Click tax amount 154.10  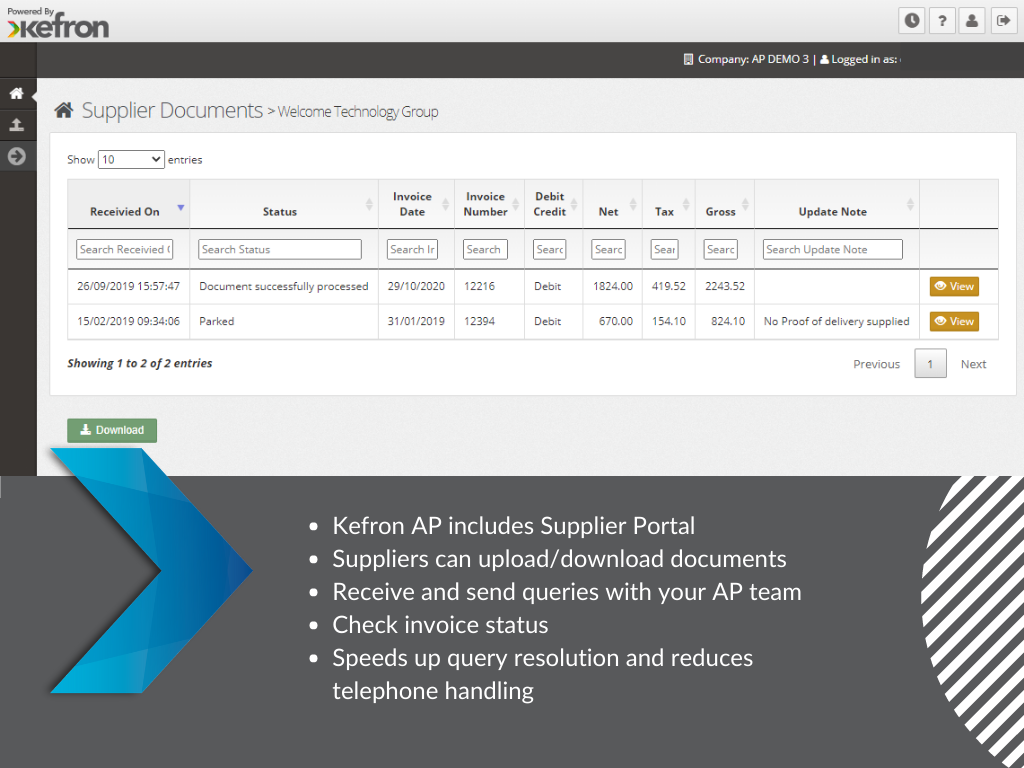pyautogui.click(x=669, y=321)
